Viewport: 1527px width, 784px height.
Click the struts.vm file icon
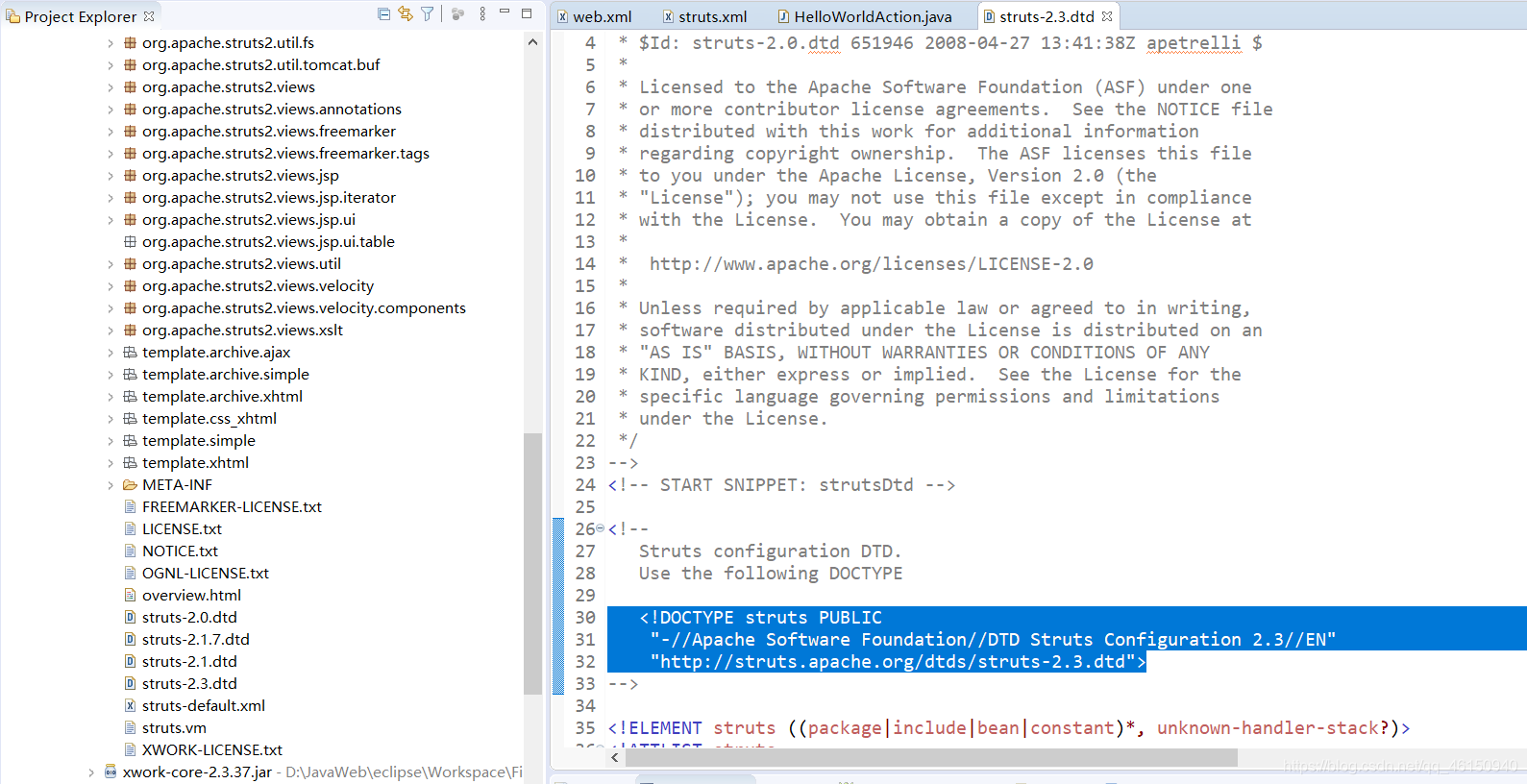click(130, 727)
